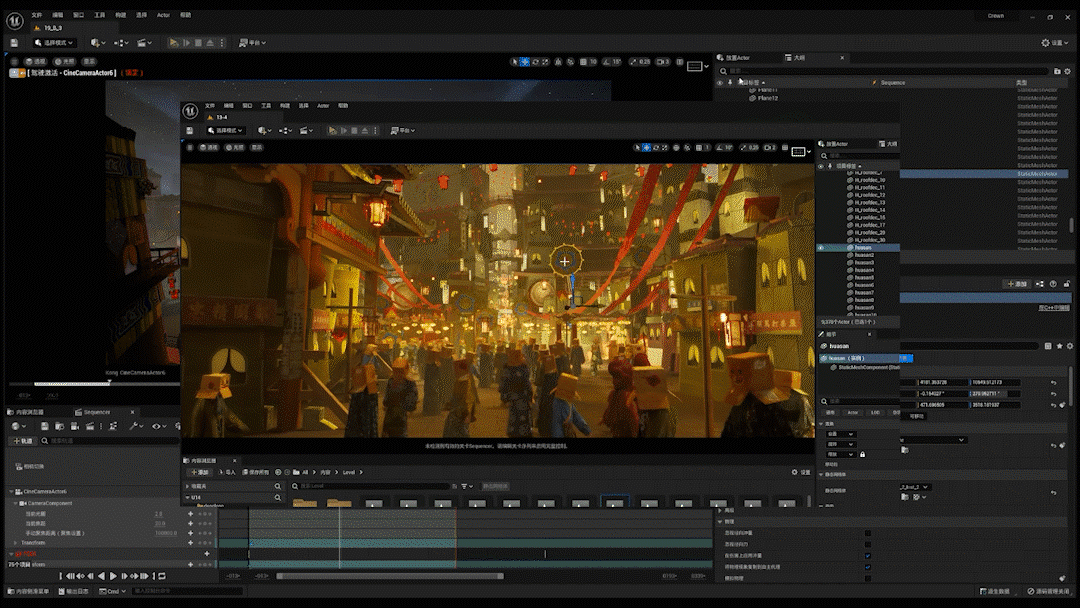Screen dimensions: 1080x608
Task: Toggle details lock icon in back window
Action: click(1067, 284)
